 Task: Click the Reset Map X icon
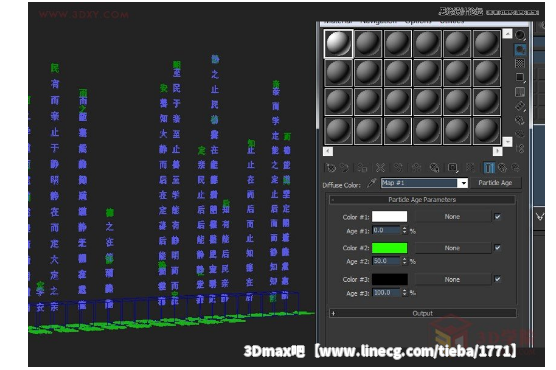pos(380,167)
